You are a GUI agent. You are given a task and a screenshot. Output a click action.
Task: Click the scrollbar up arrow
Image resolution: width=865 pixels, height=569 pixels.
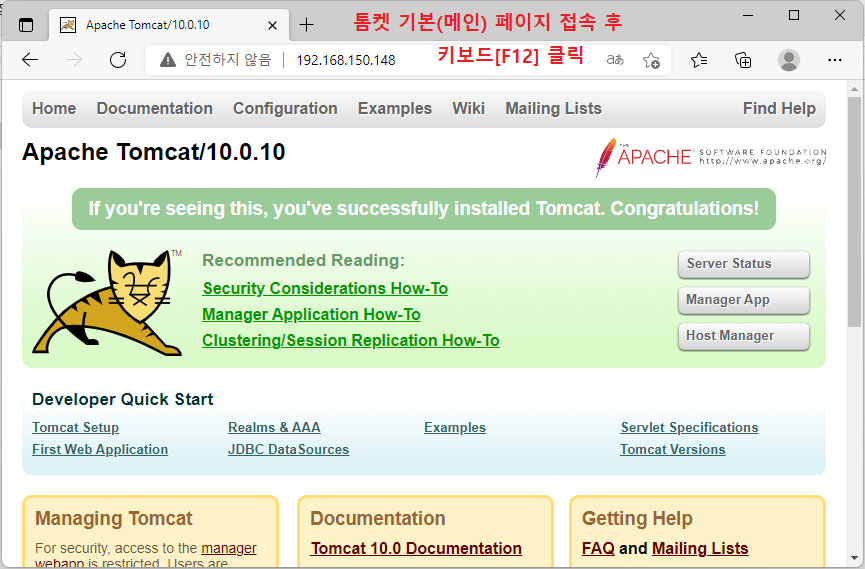tap(855, 89)
